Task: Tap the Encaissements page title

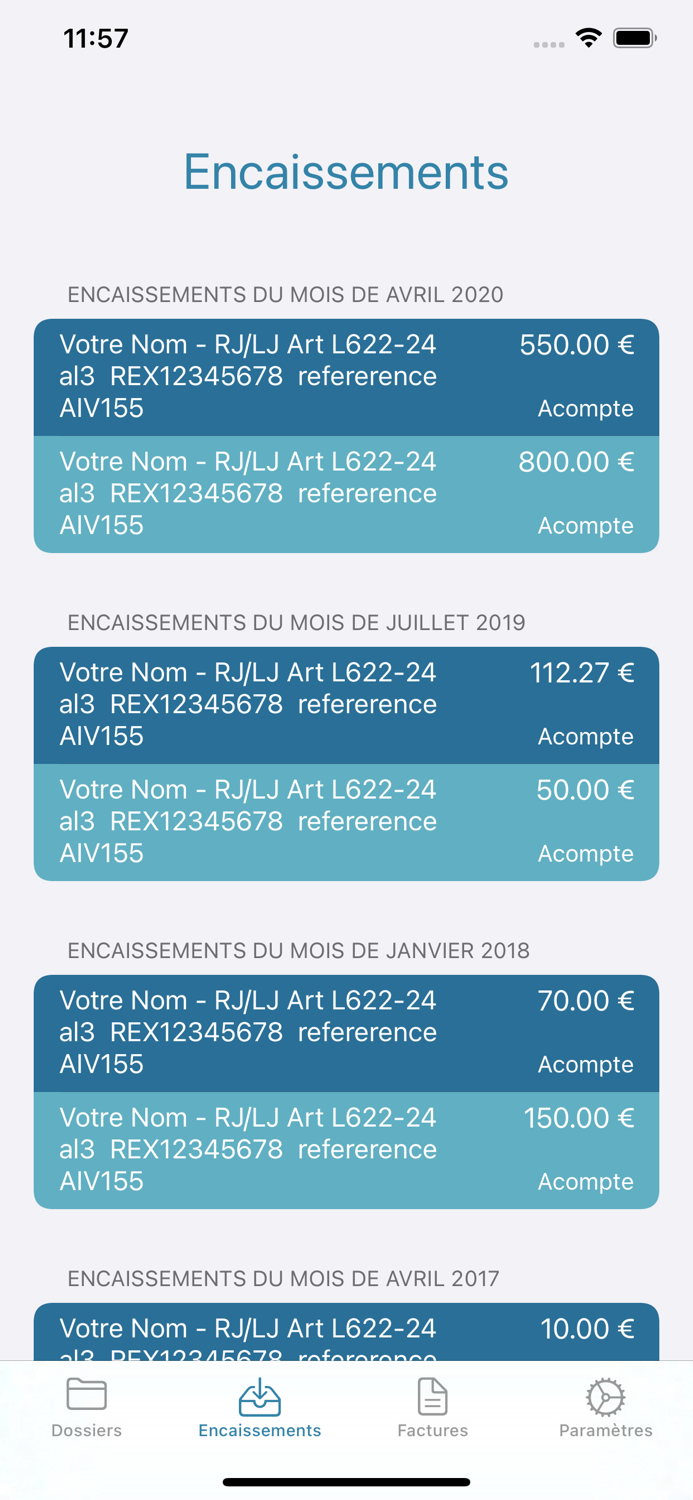Action: (346, 171)
